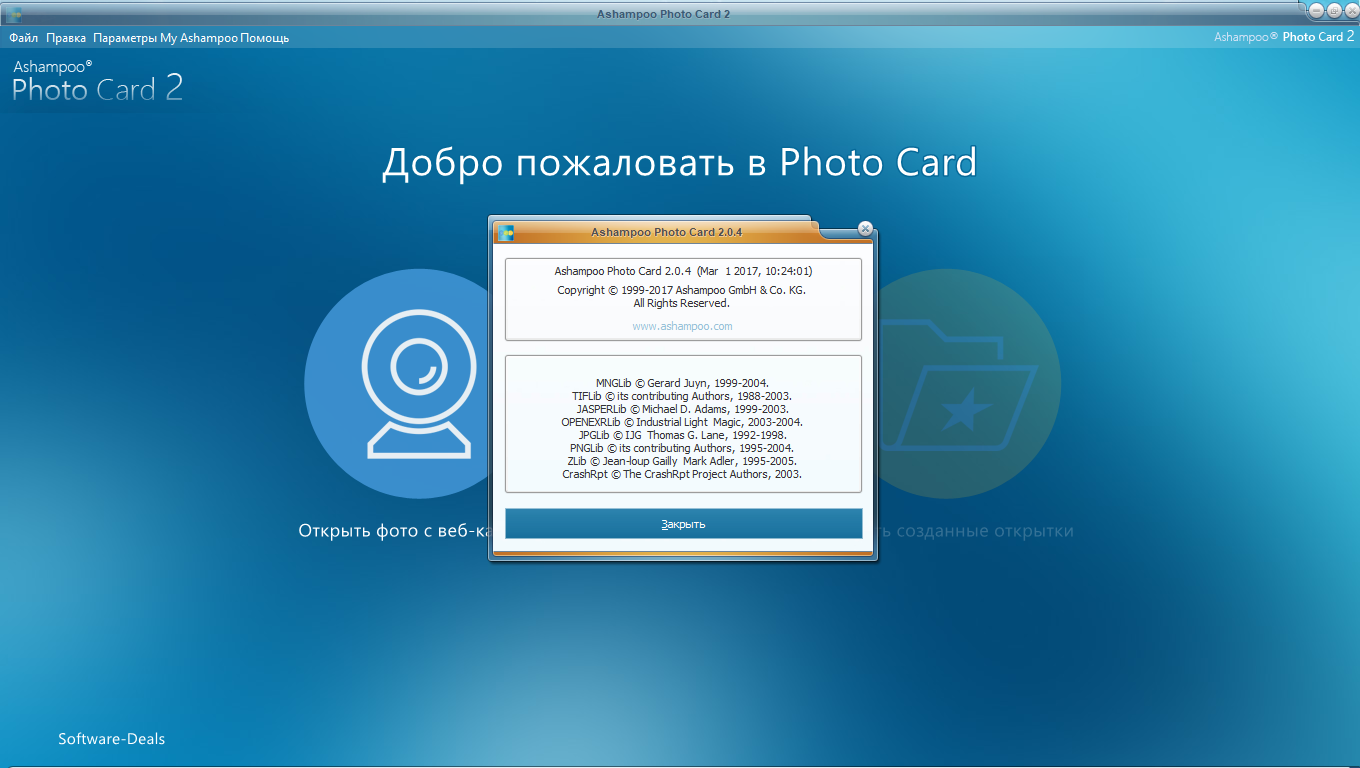Click the About dialog title bar
The height and width of the screenshot is (768, 1360).
pos(666,232)
